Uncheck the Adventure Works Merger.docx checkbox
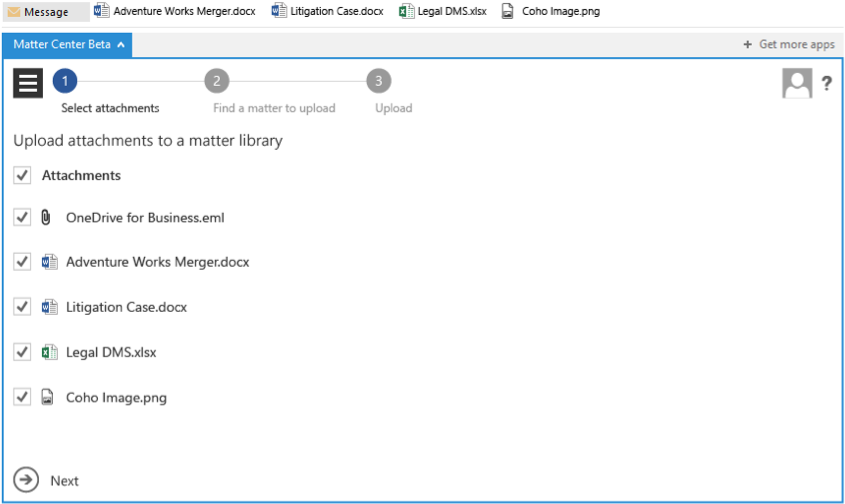845x504 pixels. [x=22, y=262]
